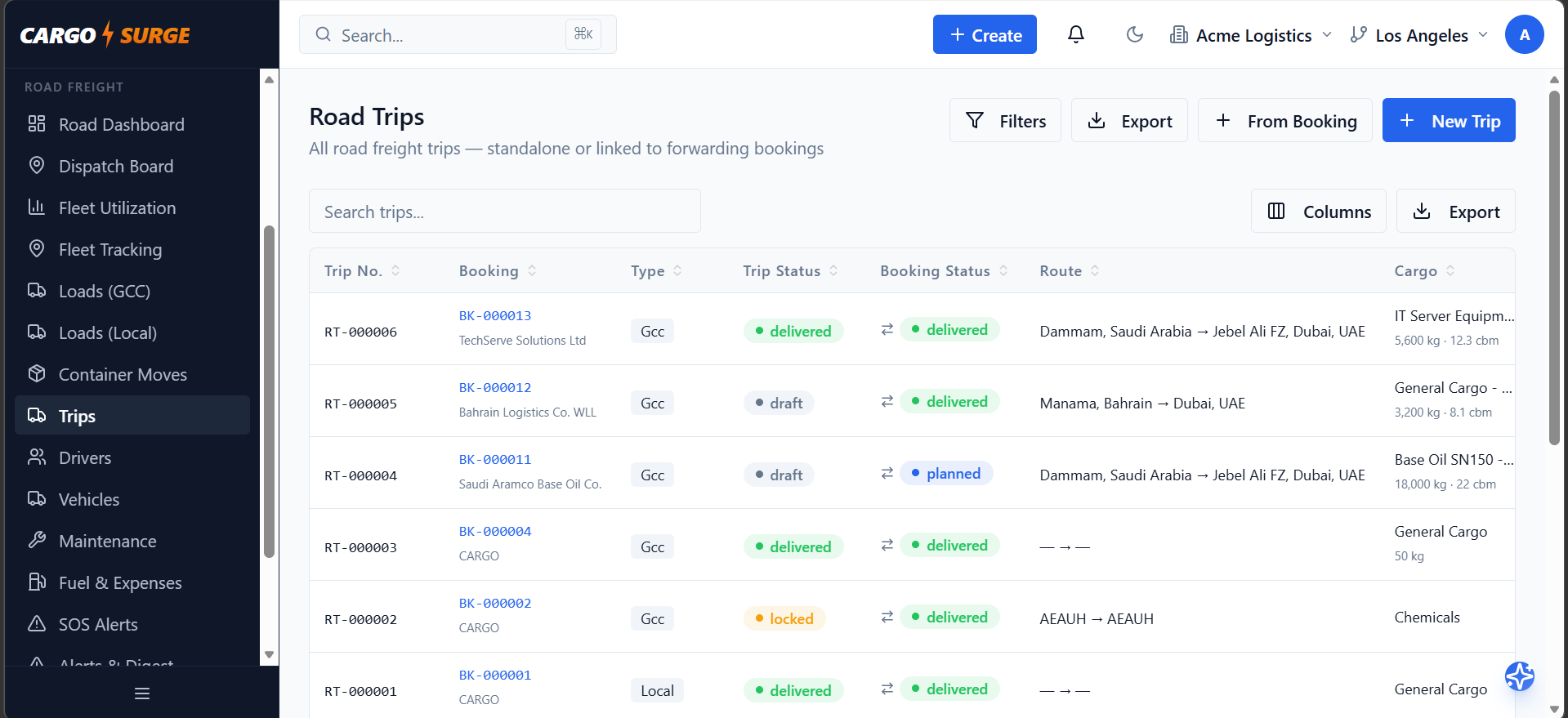Expand the Acme Logistics company dropdown
This screenshot has width=1568, height=718.
click(1251, 34)
